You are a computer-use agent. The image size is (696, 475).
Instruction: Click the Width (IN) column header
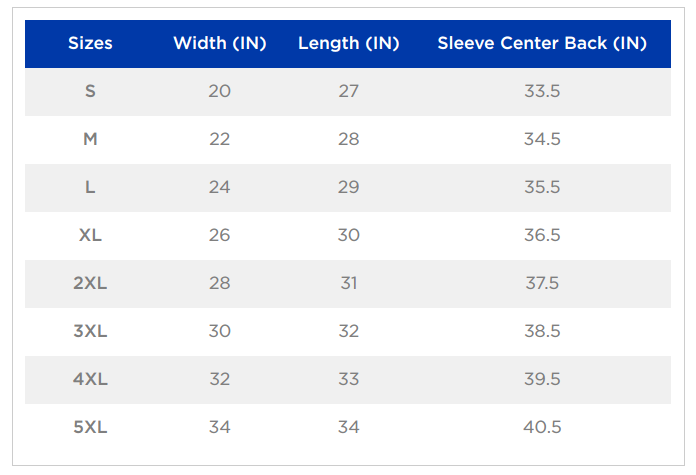(220, 43)
